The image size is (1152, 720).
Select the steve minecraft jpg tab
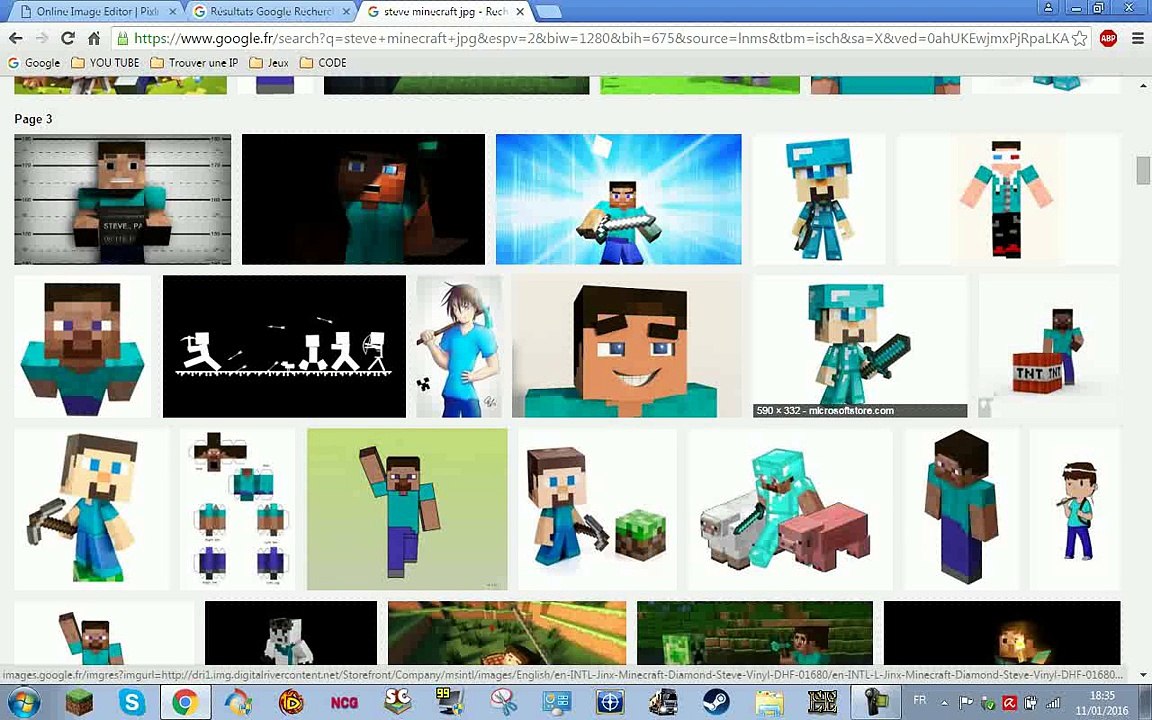(444, 12)
